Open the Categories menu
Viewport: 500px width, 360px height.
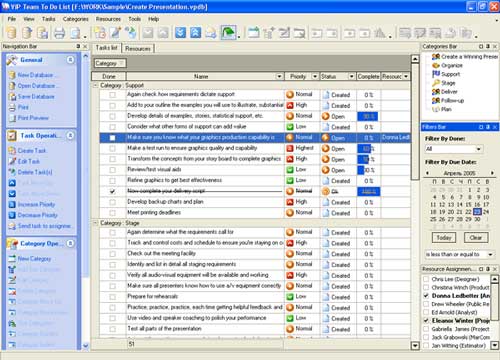point(76,19)
